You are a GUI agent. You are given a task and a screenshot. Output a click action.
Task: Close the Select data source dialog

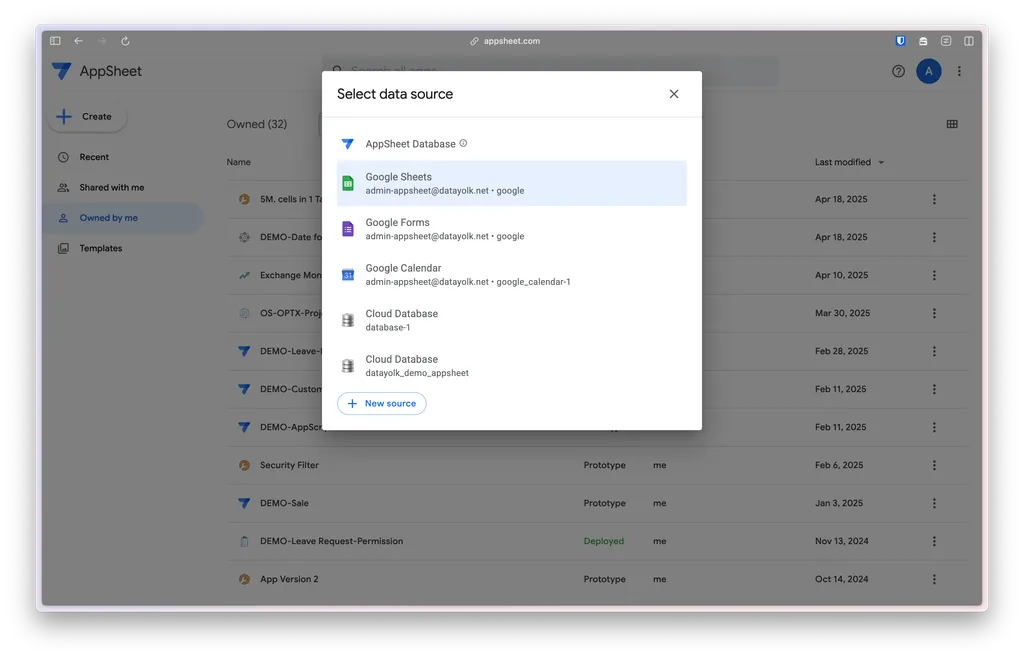click(674, 94)
